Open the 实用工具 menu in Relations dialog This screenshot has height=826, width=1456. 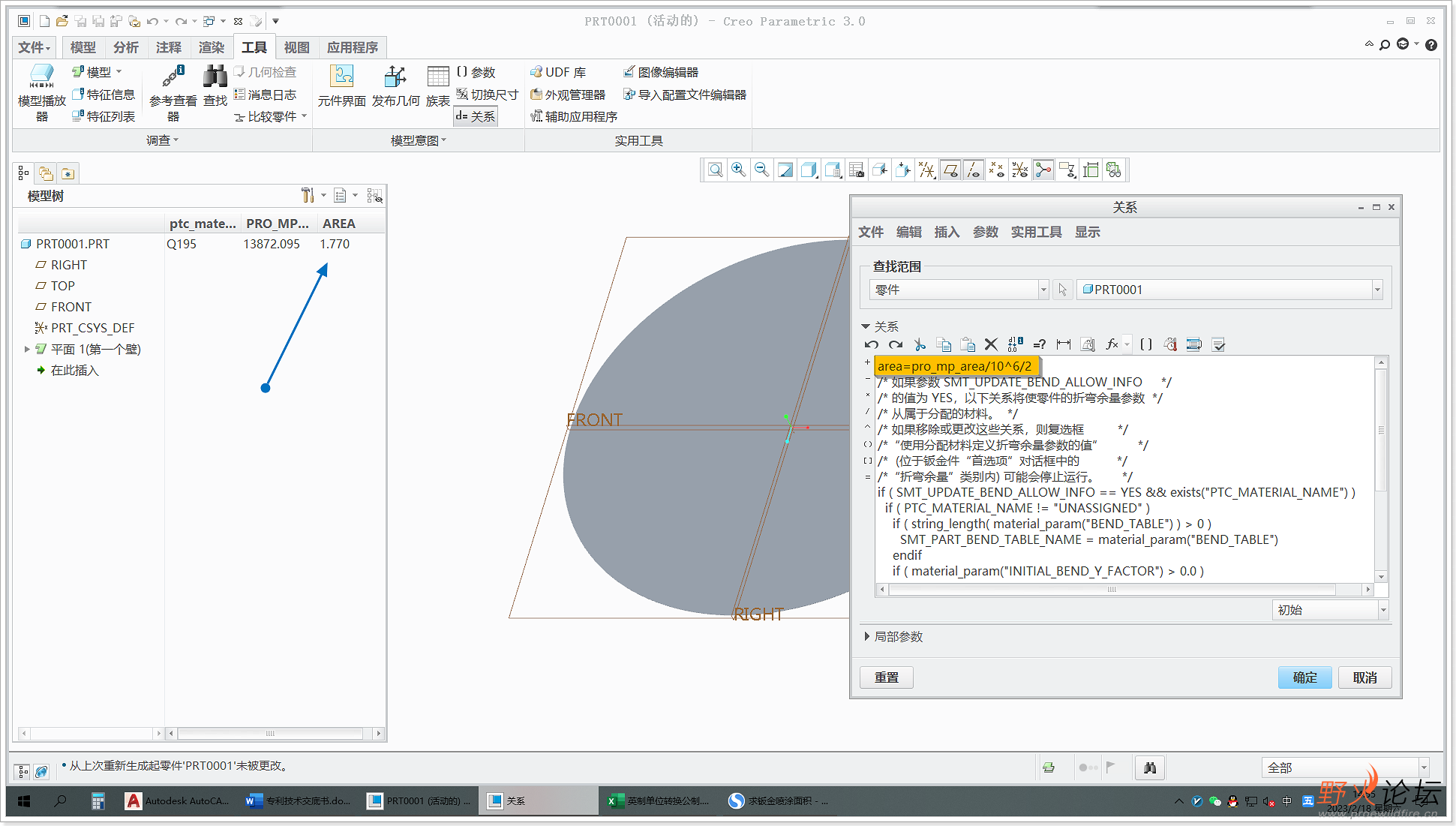1036,232
